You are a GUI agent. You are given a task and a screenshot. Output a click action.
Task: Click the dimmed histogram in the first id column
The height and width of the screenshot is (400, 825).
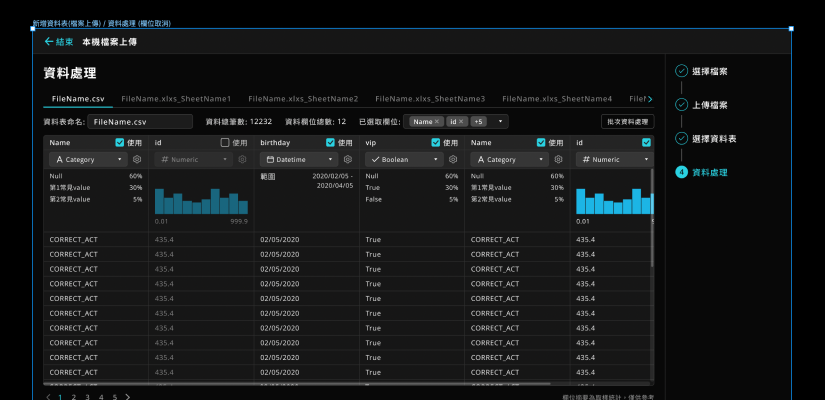tap(201, 201)
